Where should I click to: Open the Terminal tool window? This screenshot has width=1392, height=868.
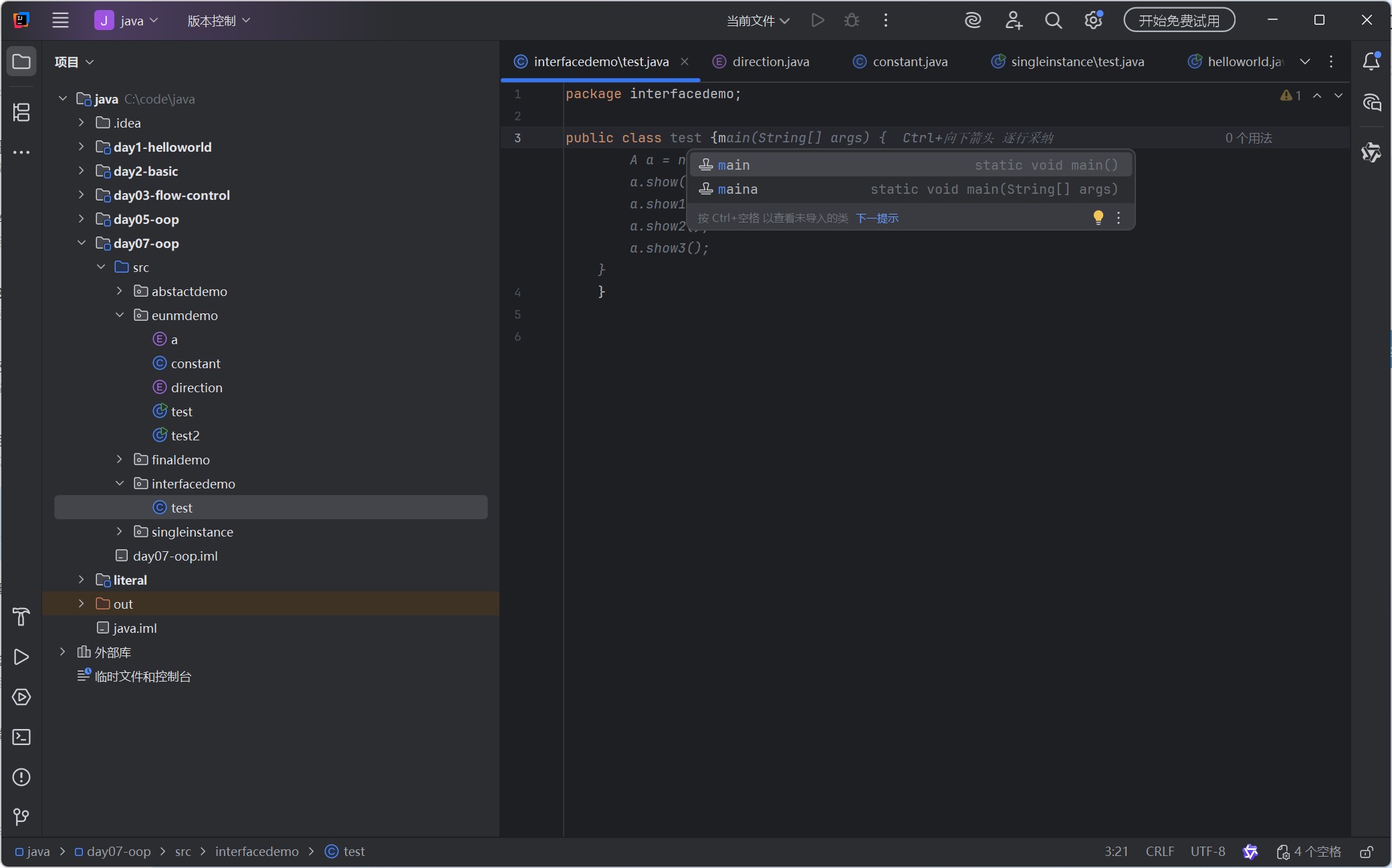21,737
